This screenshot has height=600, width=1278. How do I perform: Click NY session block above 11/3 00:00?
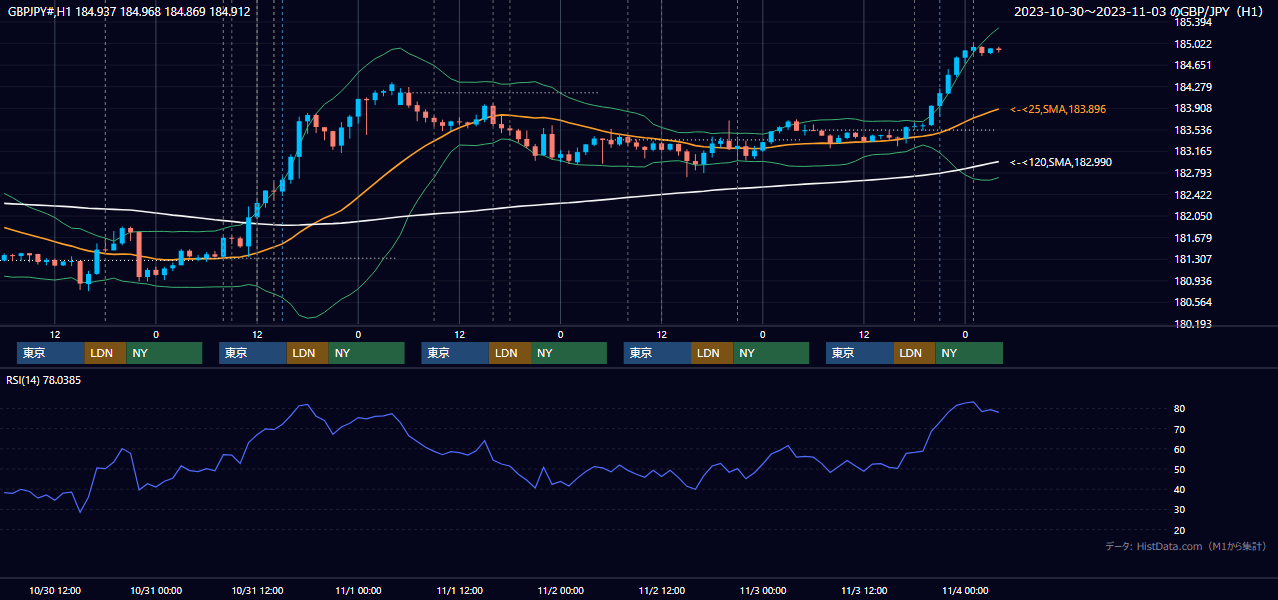tap(771, 353)
